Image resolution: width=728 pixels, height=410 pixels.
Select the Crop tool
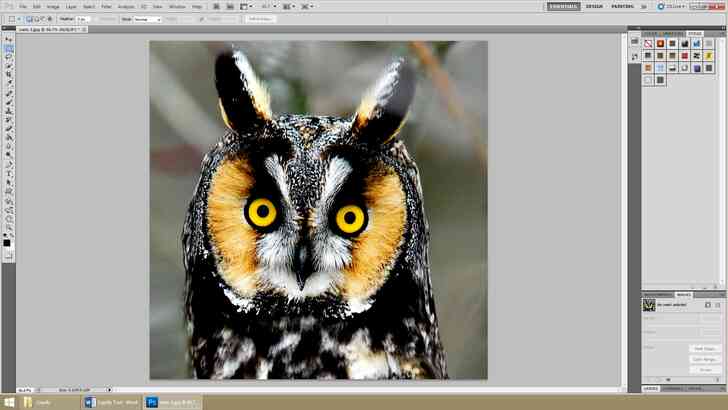coord(8,74)
